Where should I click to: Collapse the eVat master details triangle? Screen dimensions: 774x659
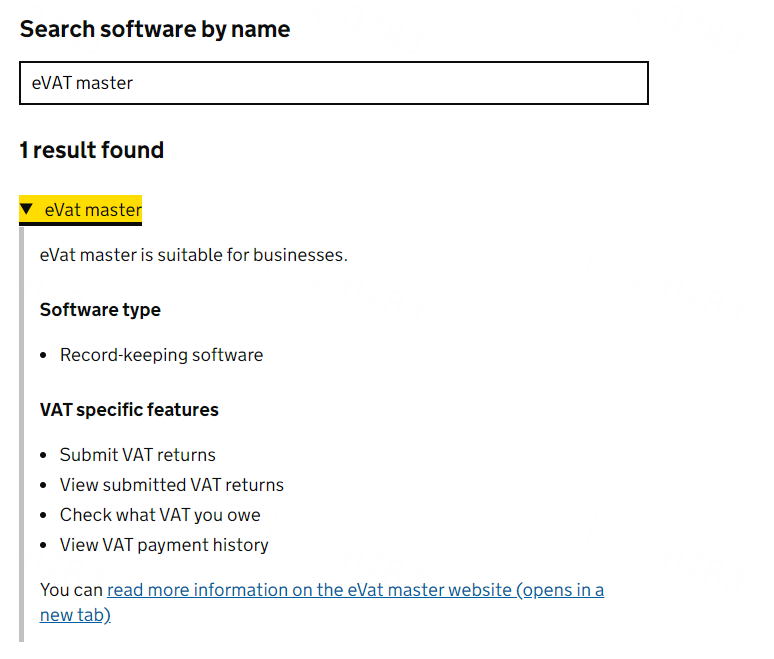click(x=27, y=210)
